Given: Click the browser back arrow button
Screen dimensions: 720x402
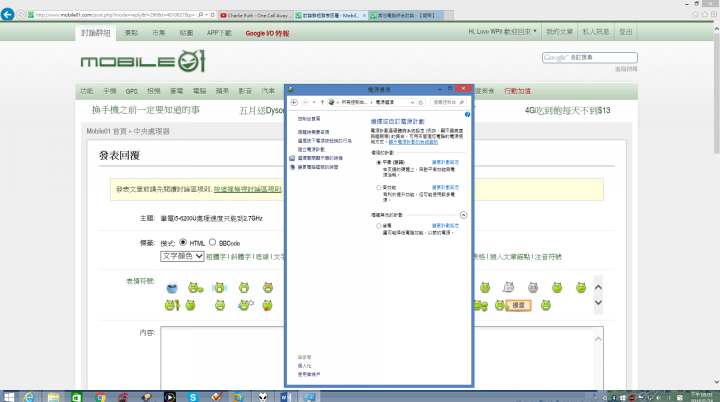Looking at the screenshot, I should point(7,14).
